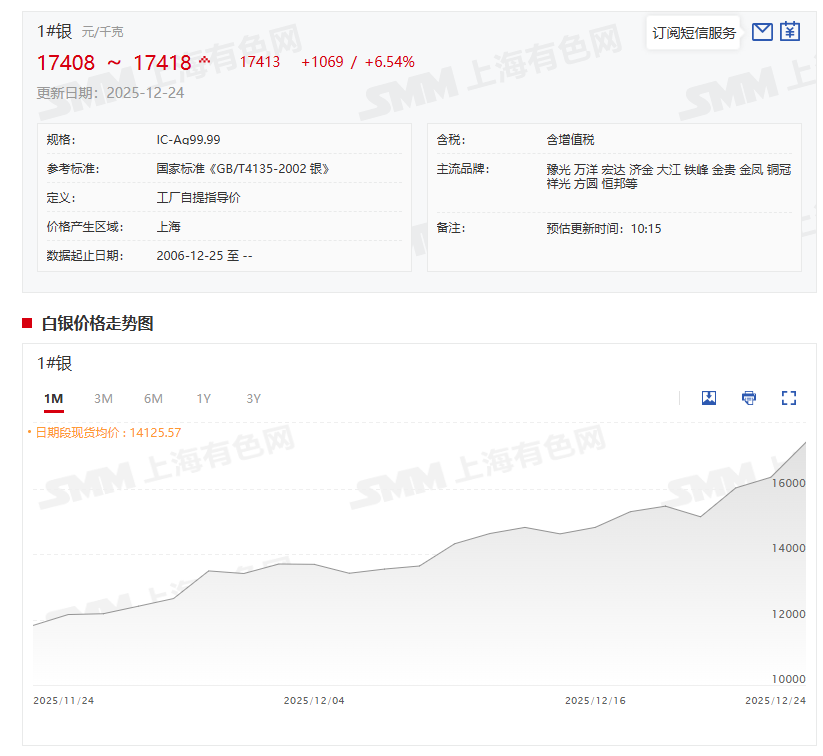Expand chart to fullscreen view
The image size is (823, 756).
click(x=789, y=398)
